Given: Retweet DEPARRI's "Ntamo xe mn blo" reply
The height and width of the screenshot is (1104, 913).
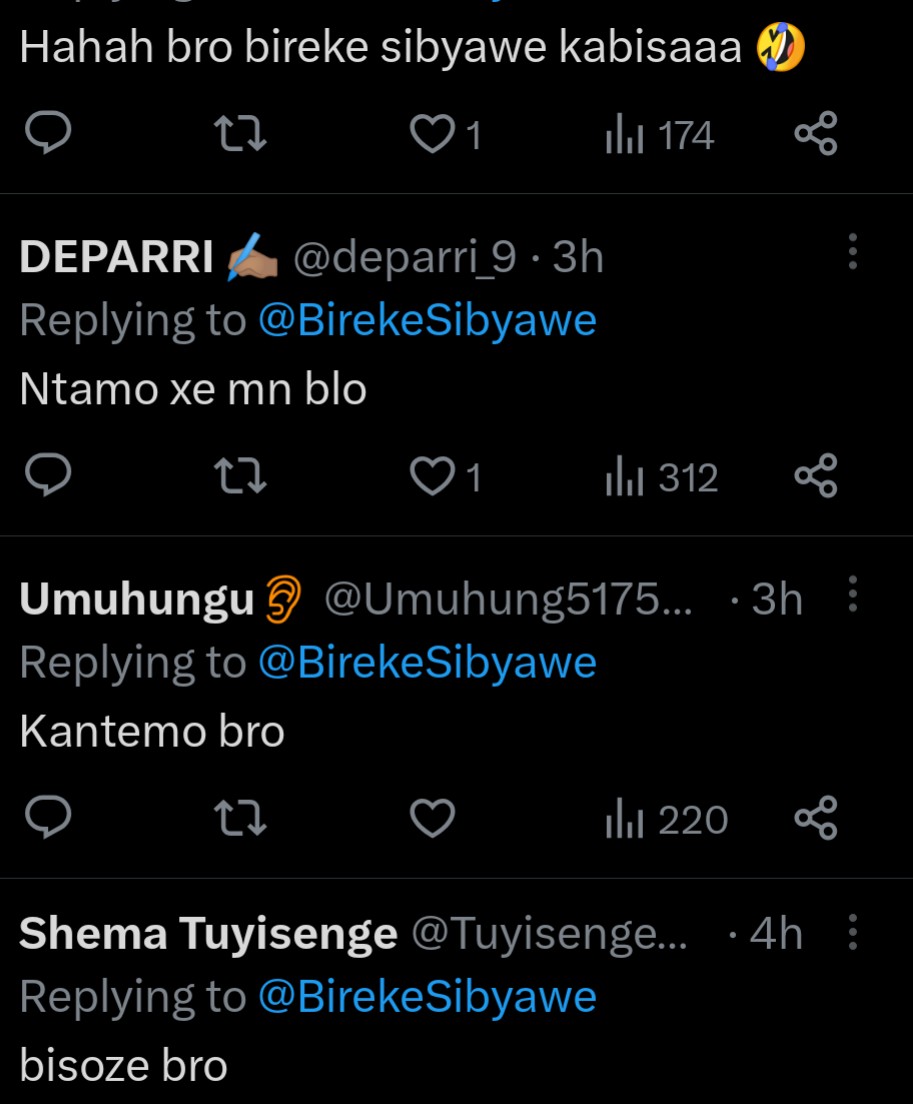Looking at the screenshot, I should 242,477.
